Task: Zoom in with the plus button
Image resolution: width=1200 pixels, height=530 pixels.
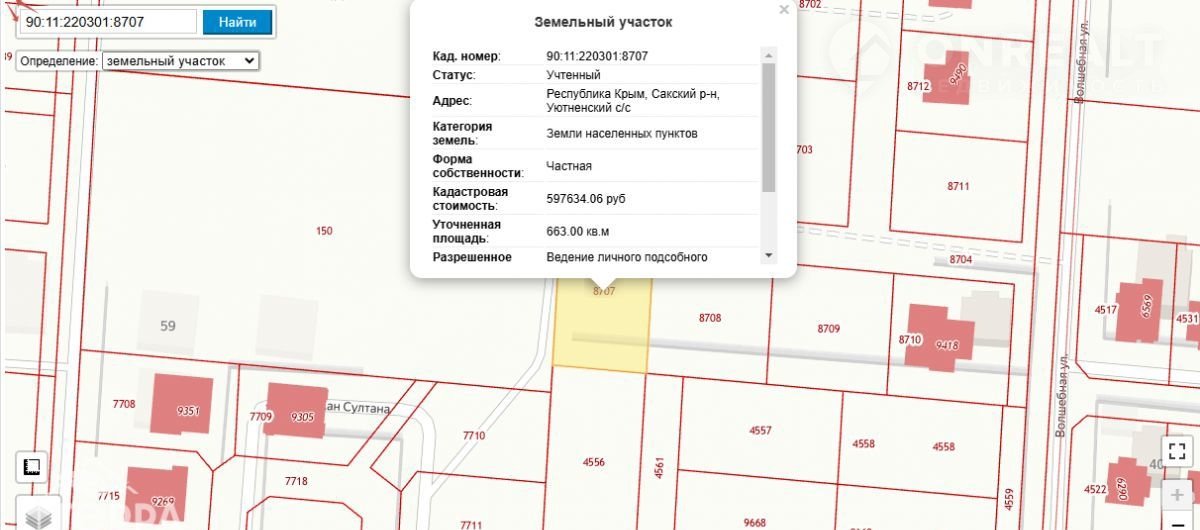Action: (x=1177, y=495)
